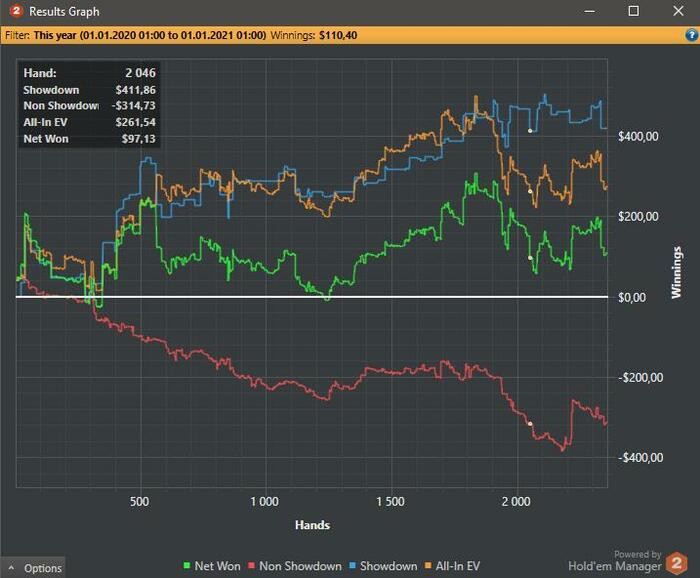Viewport: 700px width, 578px height.
Task: Toggle the Net Won green legend swatch
Action: coord(187,566)
